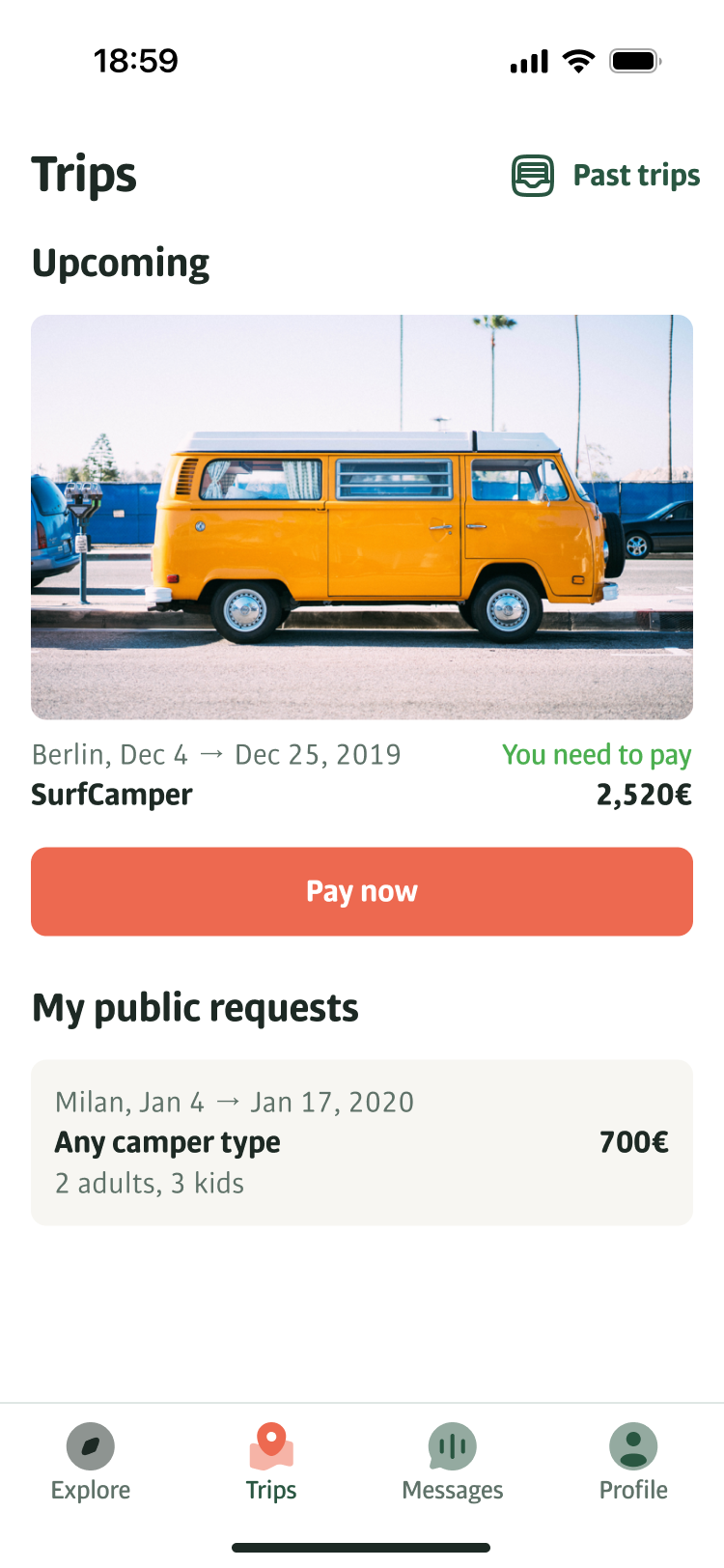
Task: Open the Past trips link
Action: pos(636,176)
